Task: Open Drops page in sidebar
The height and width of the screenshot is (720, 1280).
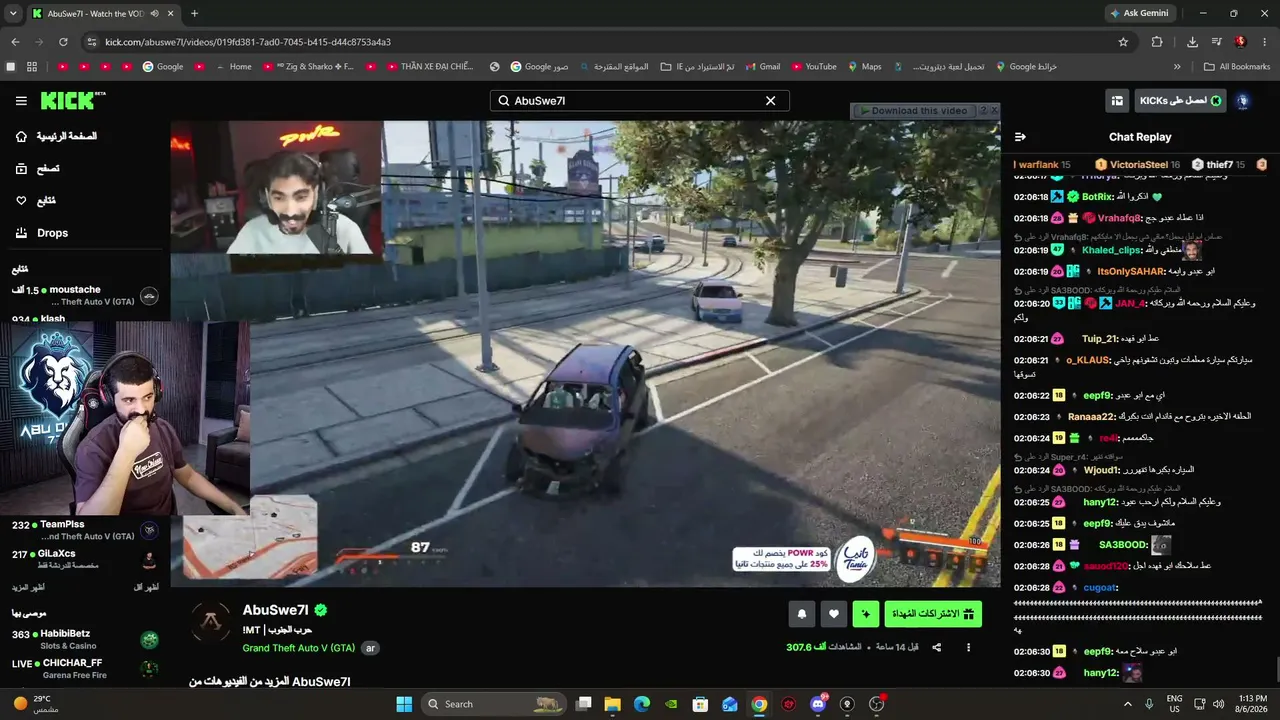Action: 42,233
